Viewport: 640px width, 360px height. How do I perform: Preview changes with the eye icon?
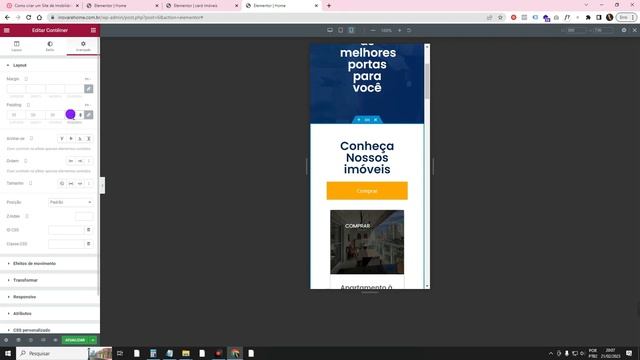pyautogui.click(x=55, y=340)
